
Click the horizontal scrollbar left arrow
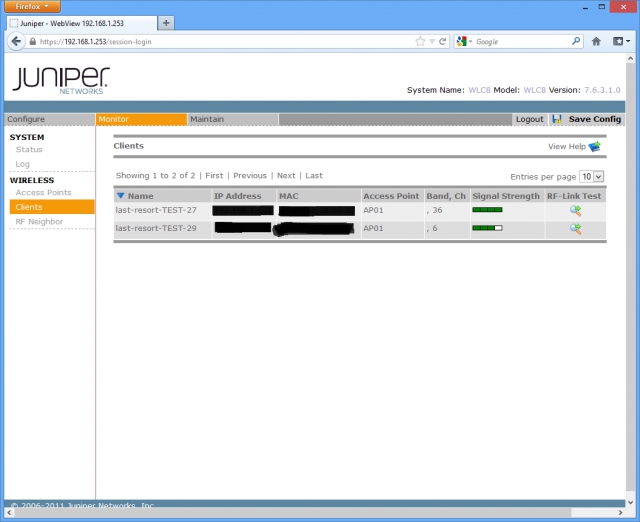tap(9, 513)
